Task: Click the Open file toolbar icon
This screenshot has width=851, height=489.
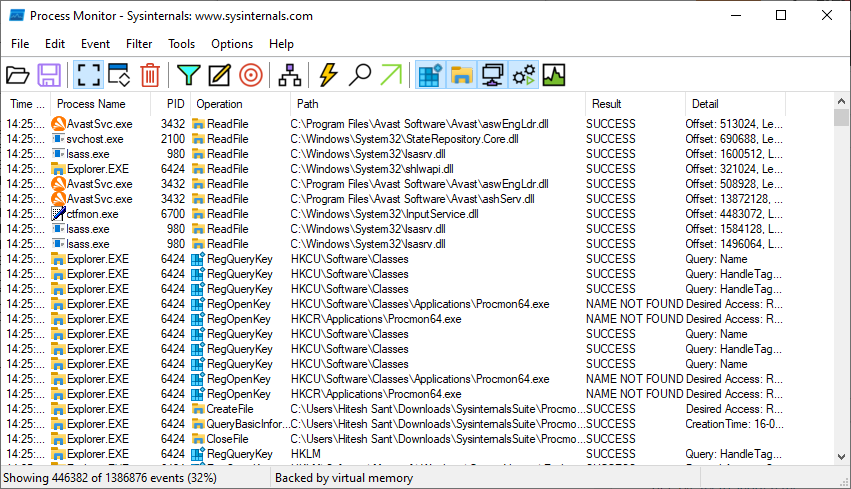Action: pyautogui.click(x=17, y=75)
